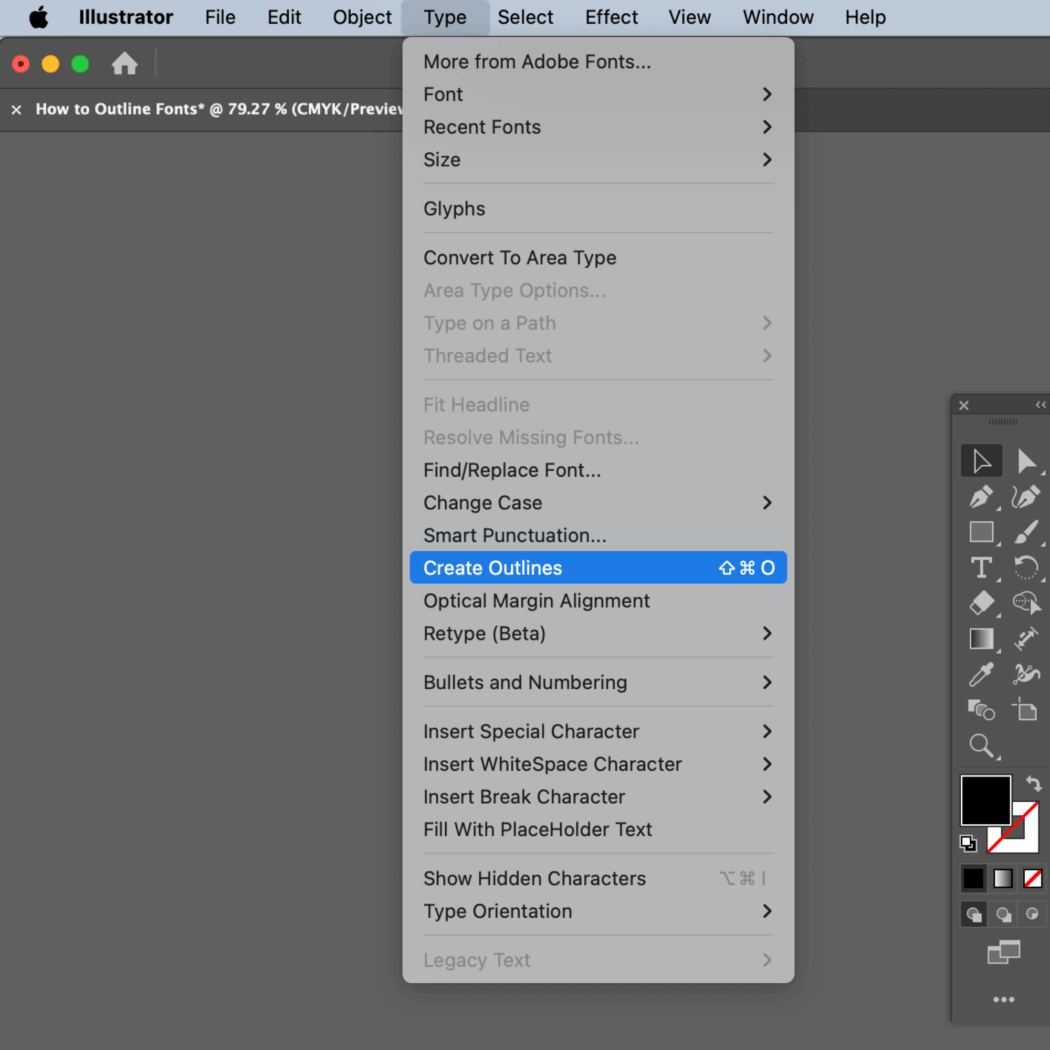Reset to default fill and stroke
The height and width of the screenshot is (1050, 1050).
tap(968, 843)
